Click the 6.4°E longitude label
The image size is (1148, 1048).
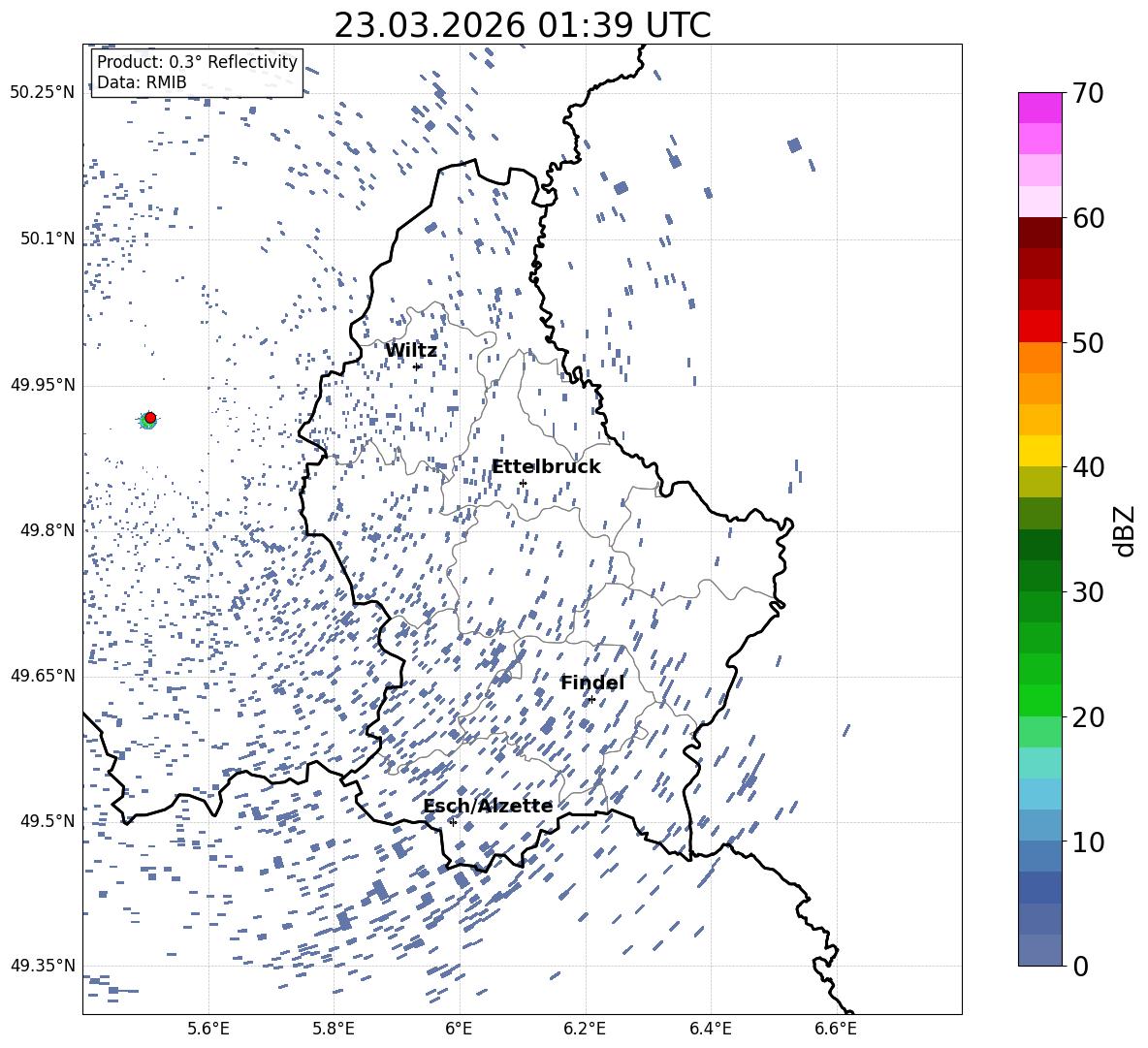(x=710, y=1029)
